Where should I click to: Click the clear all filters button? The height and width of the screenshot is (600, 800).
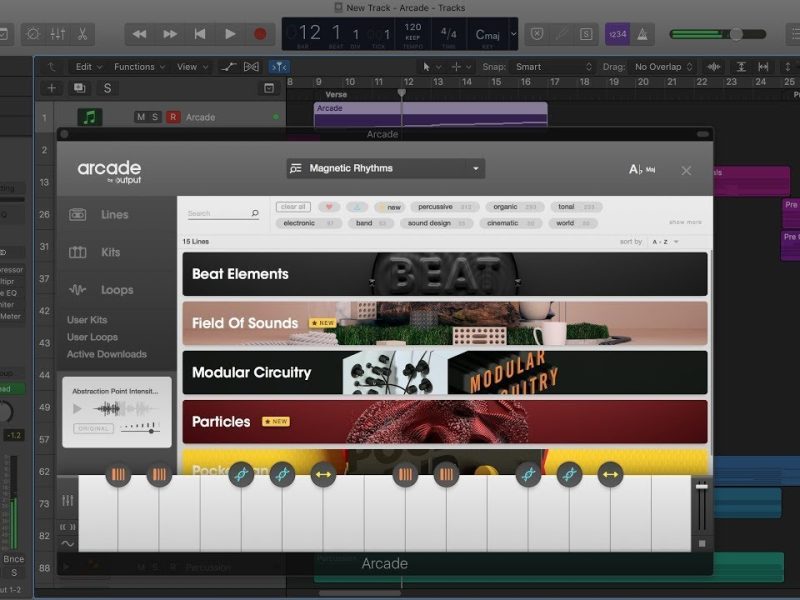pos(293,207)
